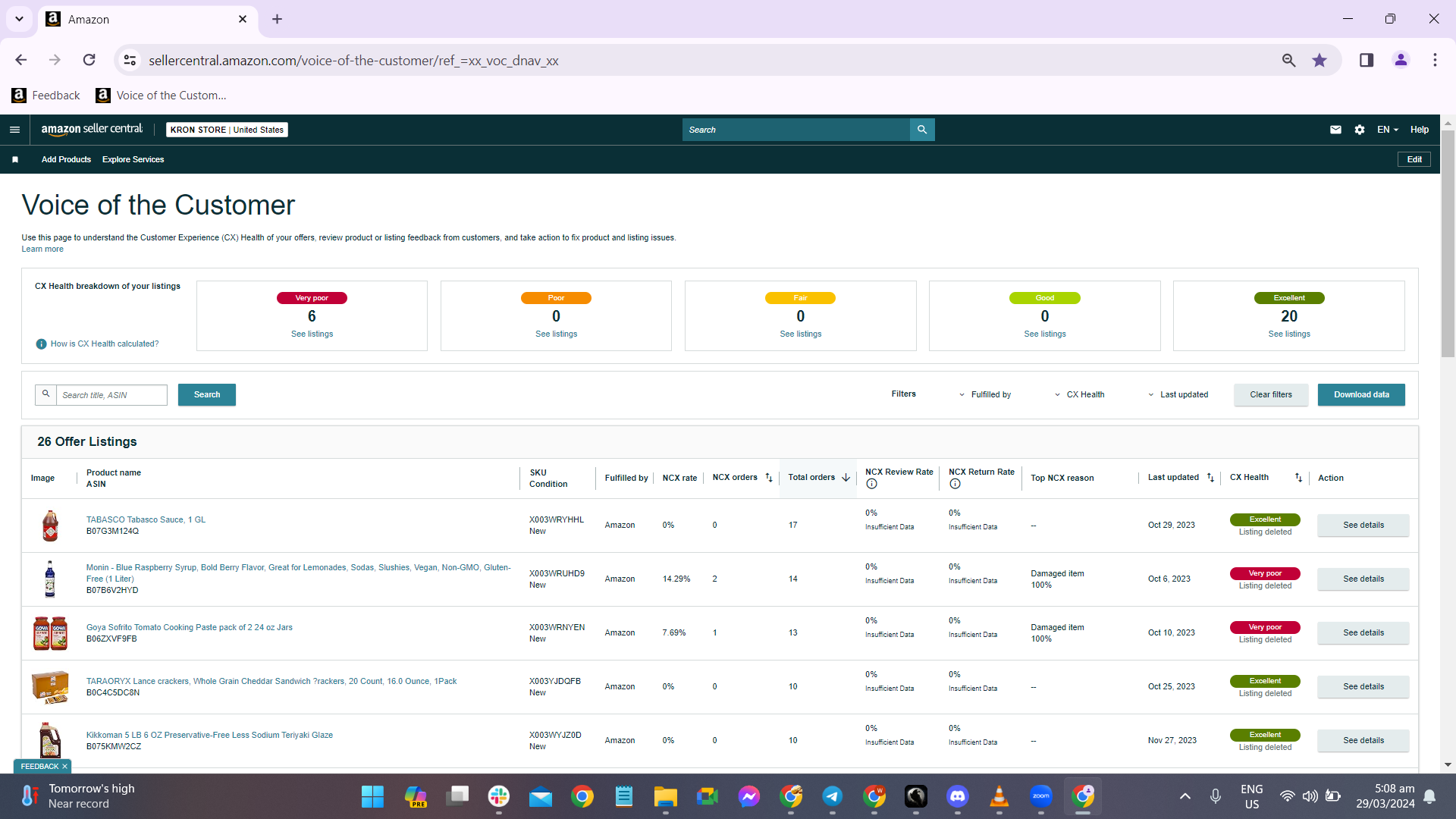Click the TARAORYX Lance crackers thumbnail
This screenshot has height=819, width=1456.
point(50,687)
